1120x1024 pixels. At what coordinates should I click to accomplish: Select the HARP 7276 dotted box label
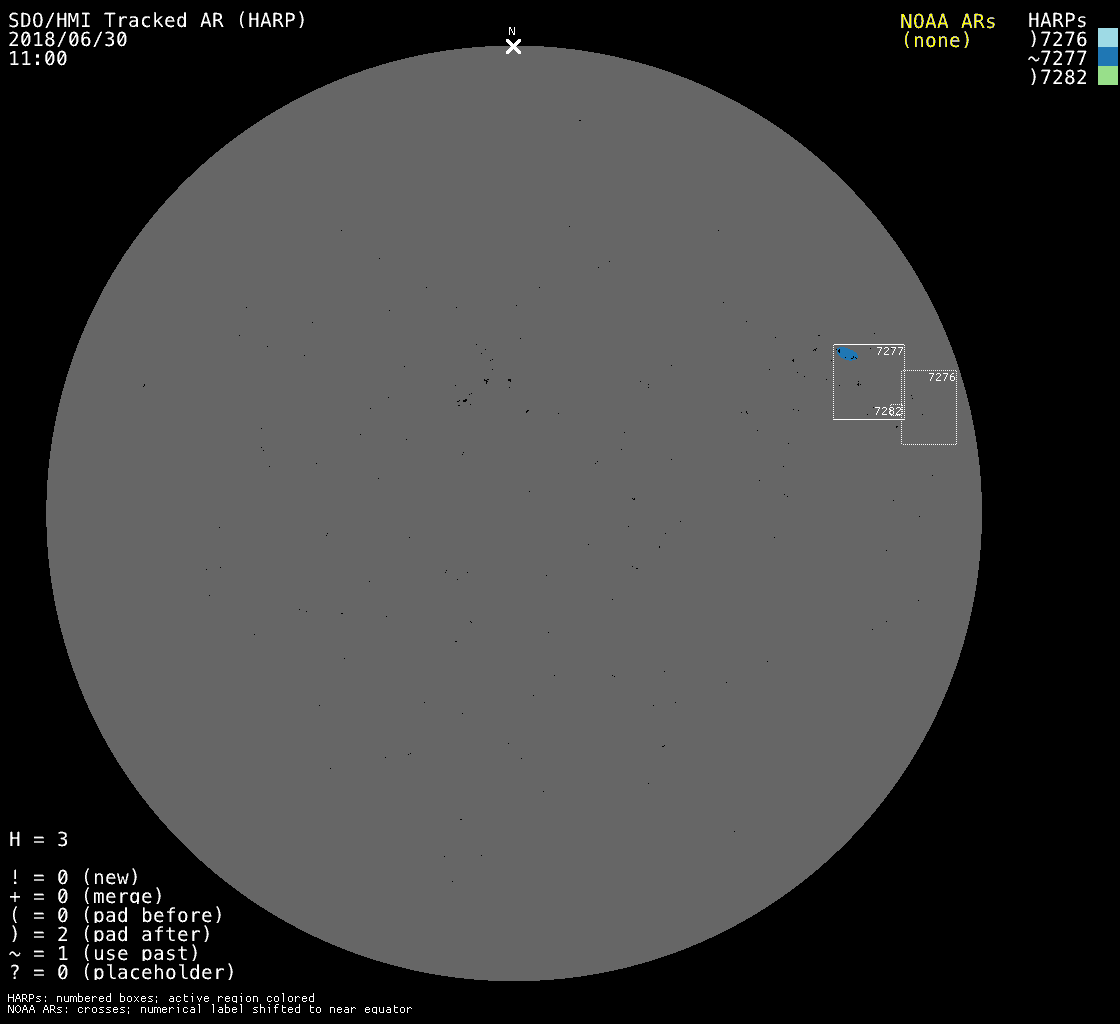[941, 377]
